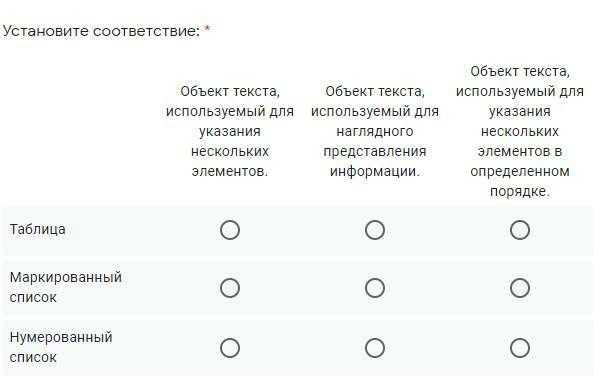The image size is (612, 391).
Task: Mark Нумерованный список as 'элементов в определенном порядке'
Action: [x=520, y=348]
